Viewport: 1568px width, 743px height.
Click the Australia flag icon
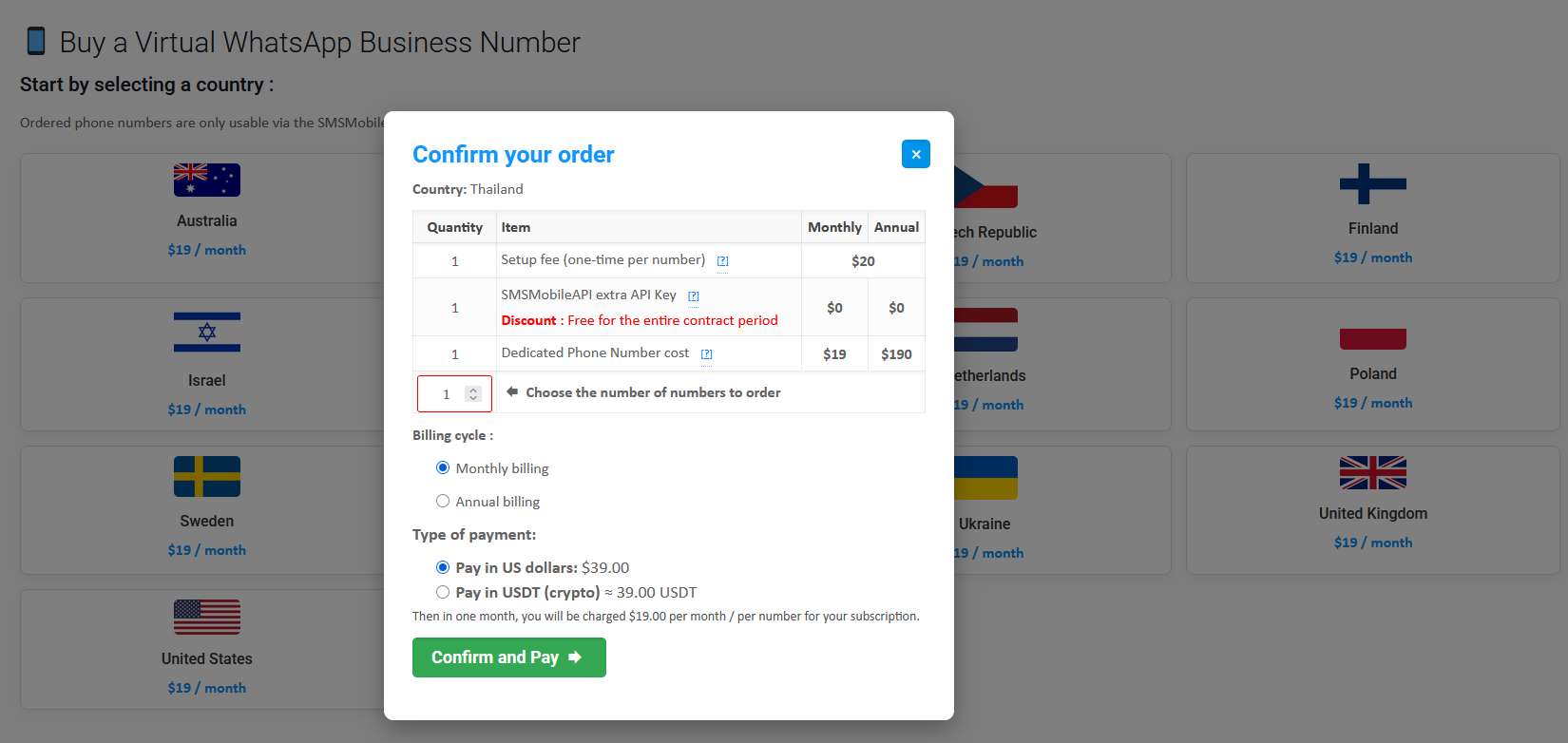point(207,180)
